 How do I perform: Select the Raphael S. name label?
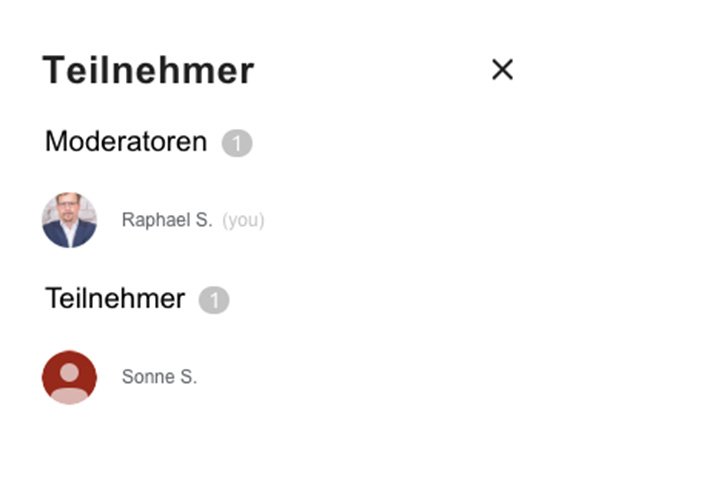click(167, 220)
